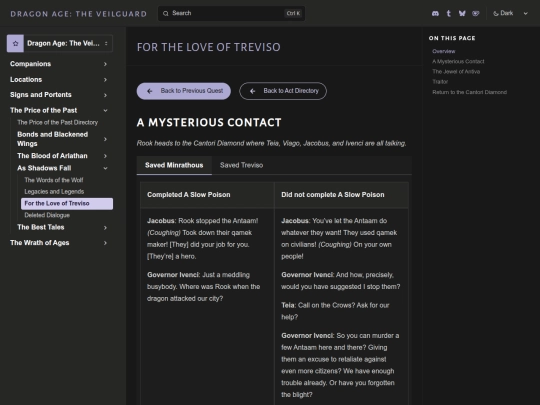Focus the Search input field
The image size is (540, 405).
coord(231,13)
